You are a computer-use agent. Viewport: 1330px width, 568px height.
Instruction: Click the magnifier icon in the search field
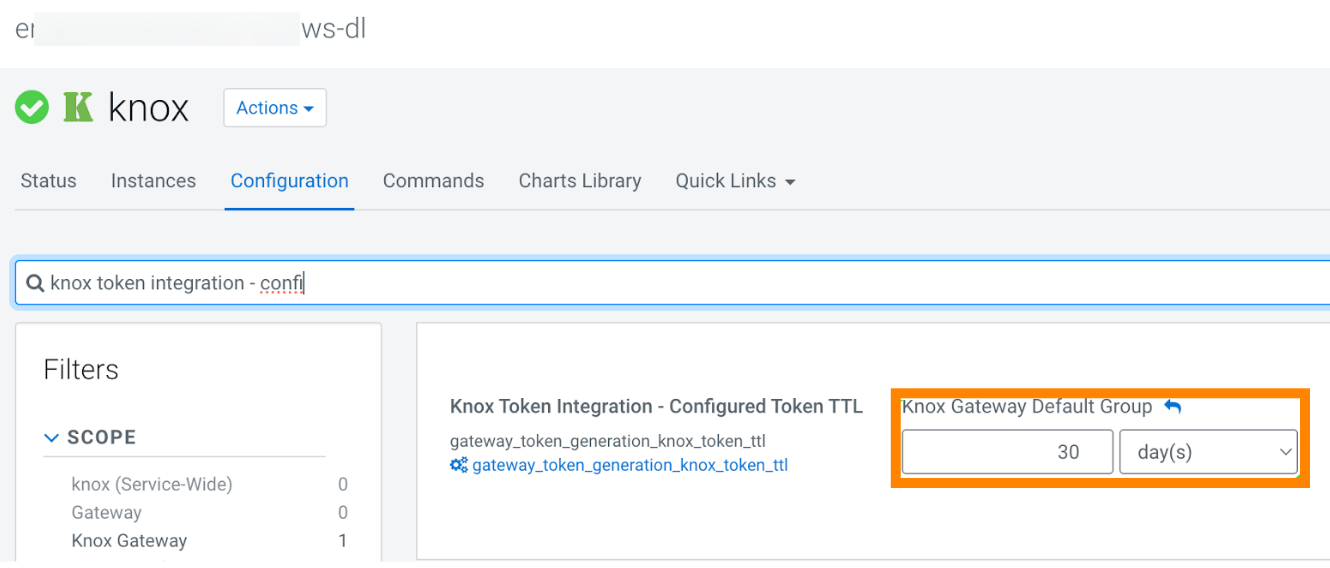(34, 284)
